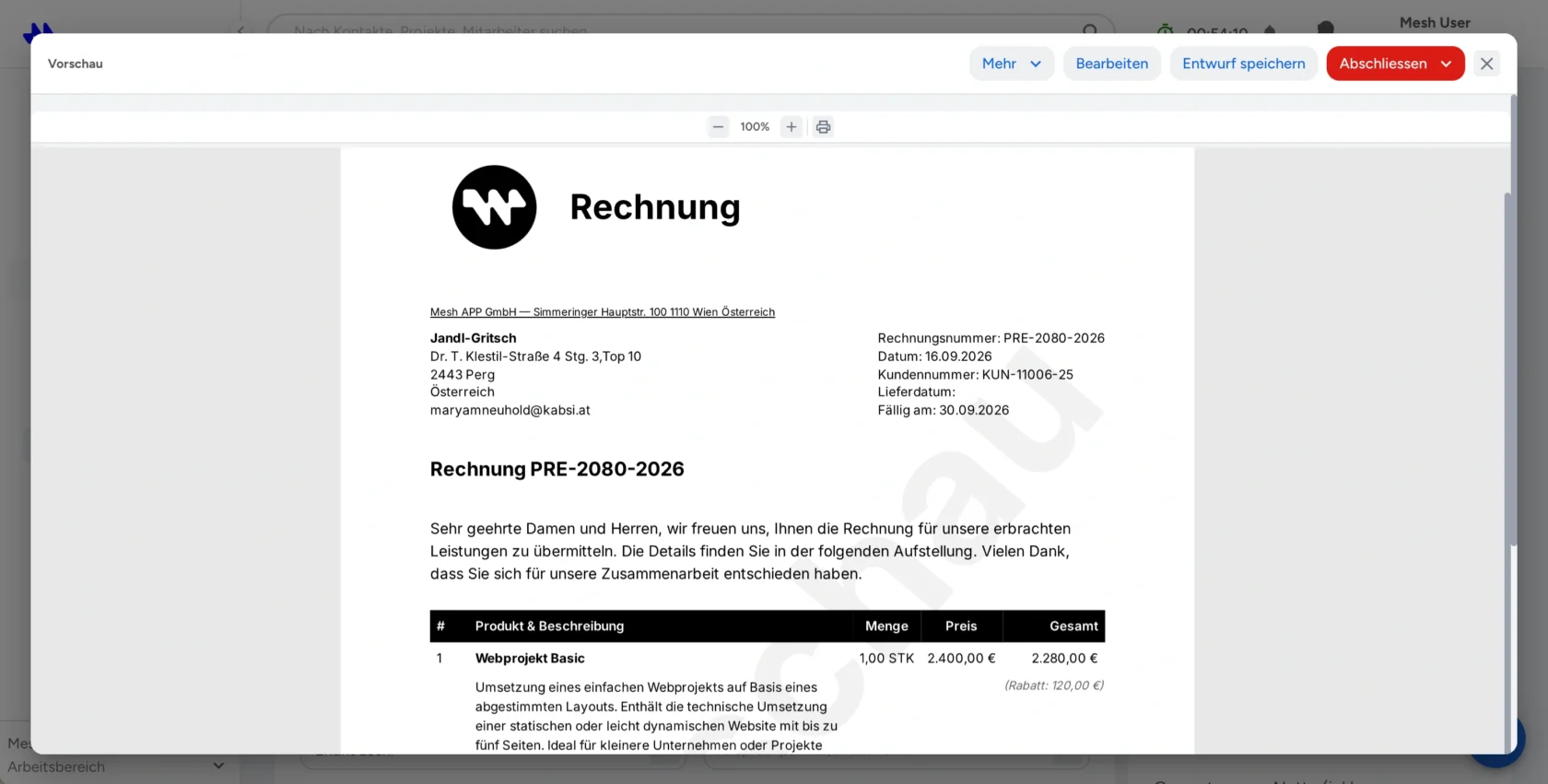Click the Produkt & Beschreibung column header
The image size is (1548, 784).
(x=550, y=626)
